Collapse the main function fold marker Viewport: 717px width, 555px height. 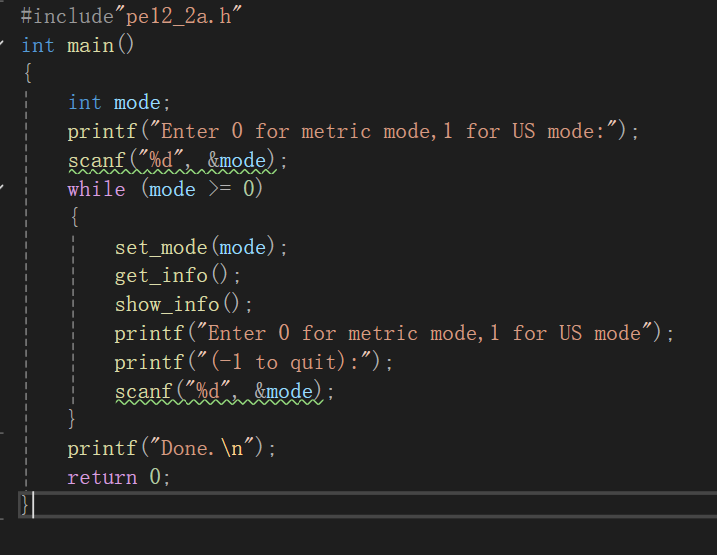click(2, 44)
